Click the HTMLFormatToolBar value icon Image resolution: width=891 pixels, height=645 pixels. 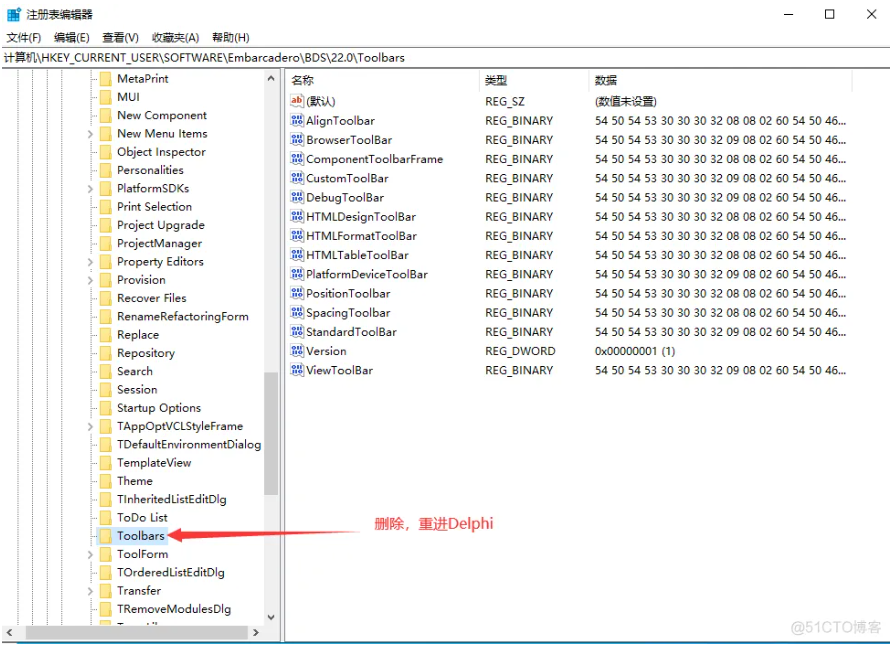pos(297,235)
